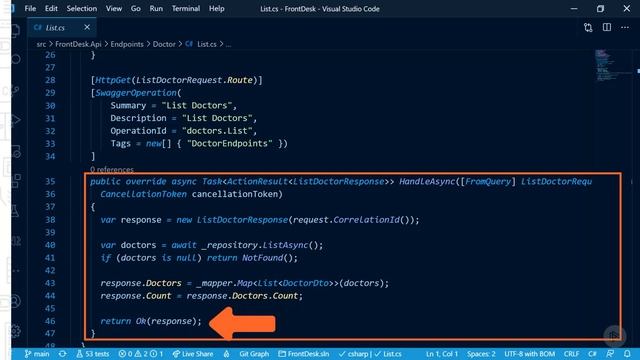The width and height of the screenshot is (640, 360).
Task: Select language mode C# in status bar
Action: tap(592, 354)
